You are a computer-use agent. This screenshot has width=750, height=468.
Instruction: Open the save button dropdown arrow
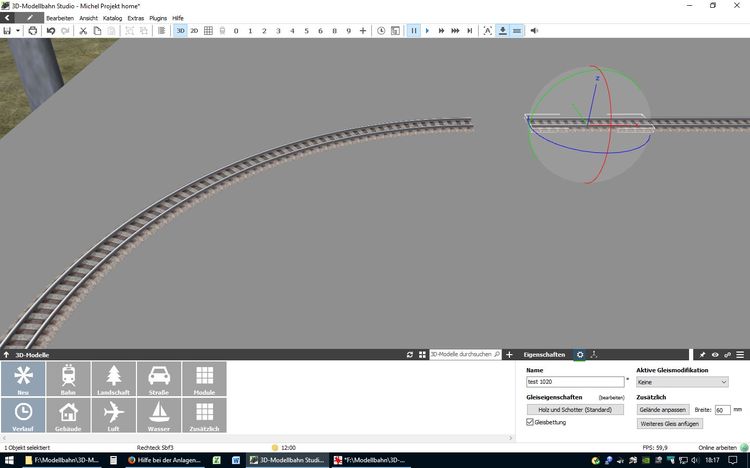[x=19, y=31]
